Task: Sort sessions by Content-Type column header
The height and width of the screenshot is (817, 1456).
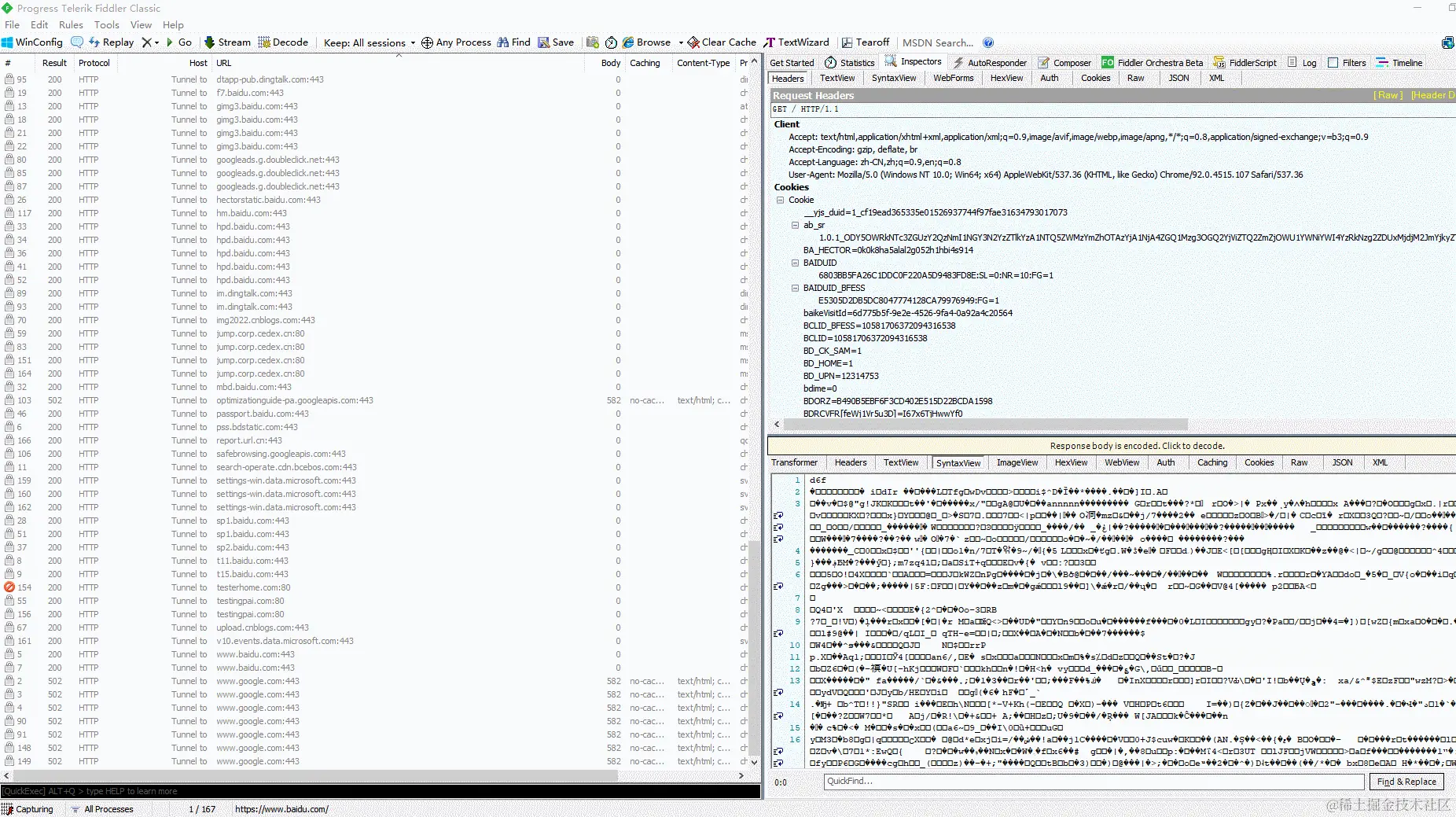Action: pos(704,63)
